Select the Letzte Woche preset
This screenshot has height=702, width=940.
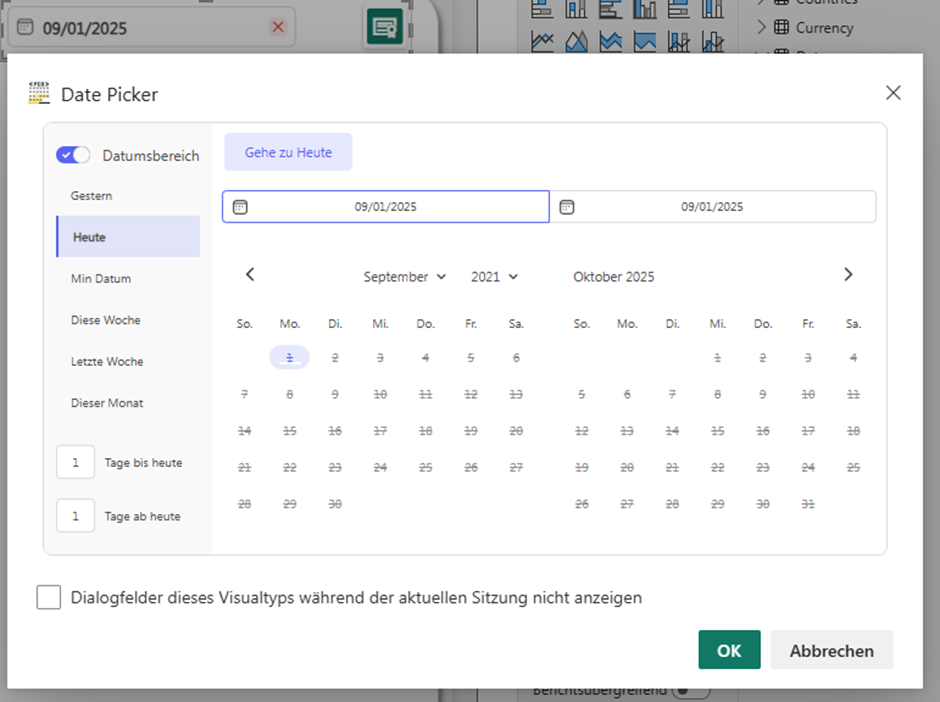coord(128,361)
